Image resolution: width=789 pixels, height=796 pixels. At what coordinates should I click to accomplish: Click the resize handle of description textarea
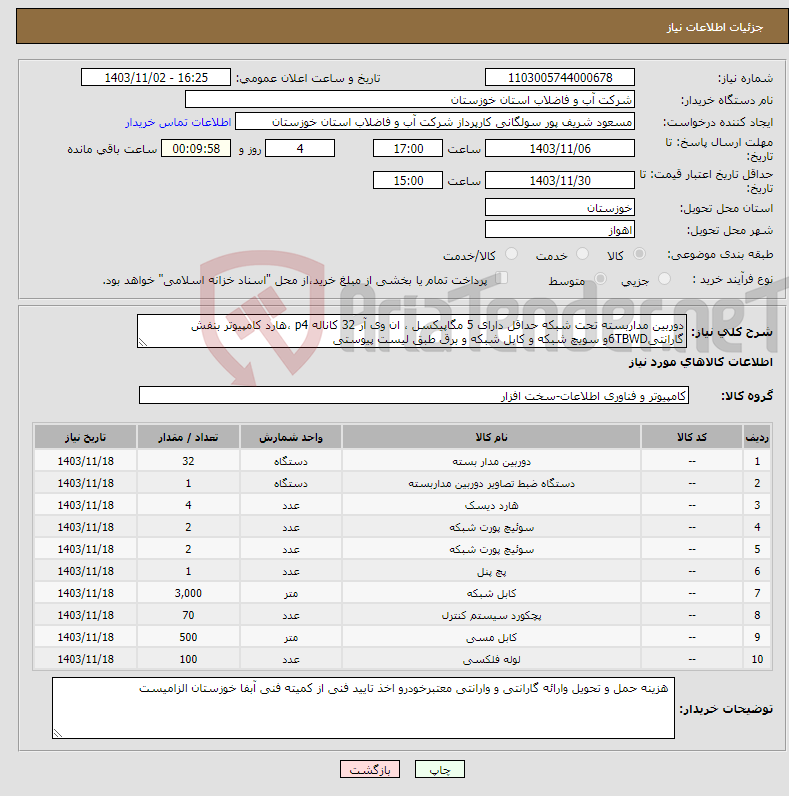point(143,343)
